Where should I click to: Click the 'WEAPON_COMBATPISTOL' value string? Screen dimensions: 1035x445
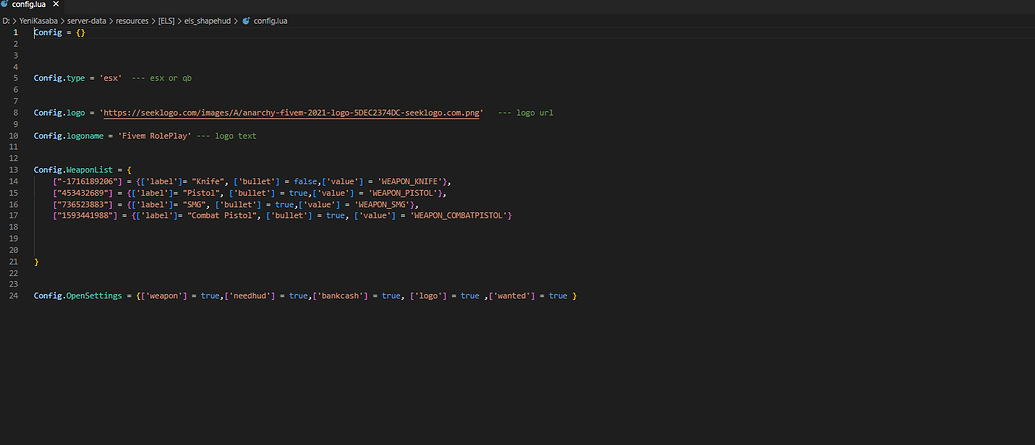point(459,216)
